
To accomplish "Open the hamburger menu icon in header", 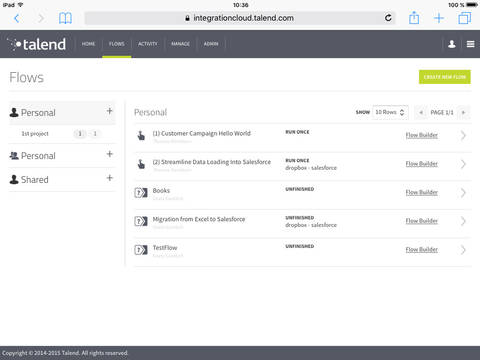I will pyautogui.click(x=470, y=44).
